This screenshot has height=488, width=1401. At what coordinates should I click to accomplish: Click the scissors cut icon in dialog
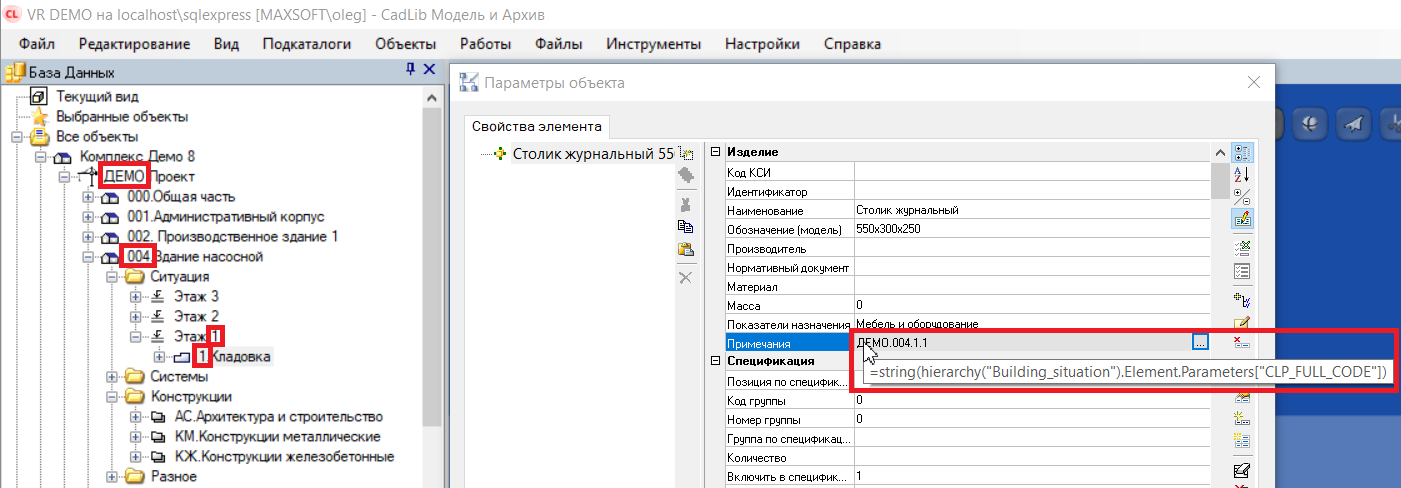click(685, 203)
